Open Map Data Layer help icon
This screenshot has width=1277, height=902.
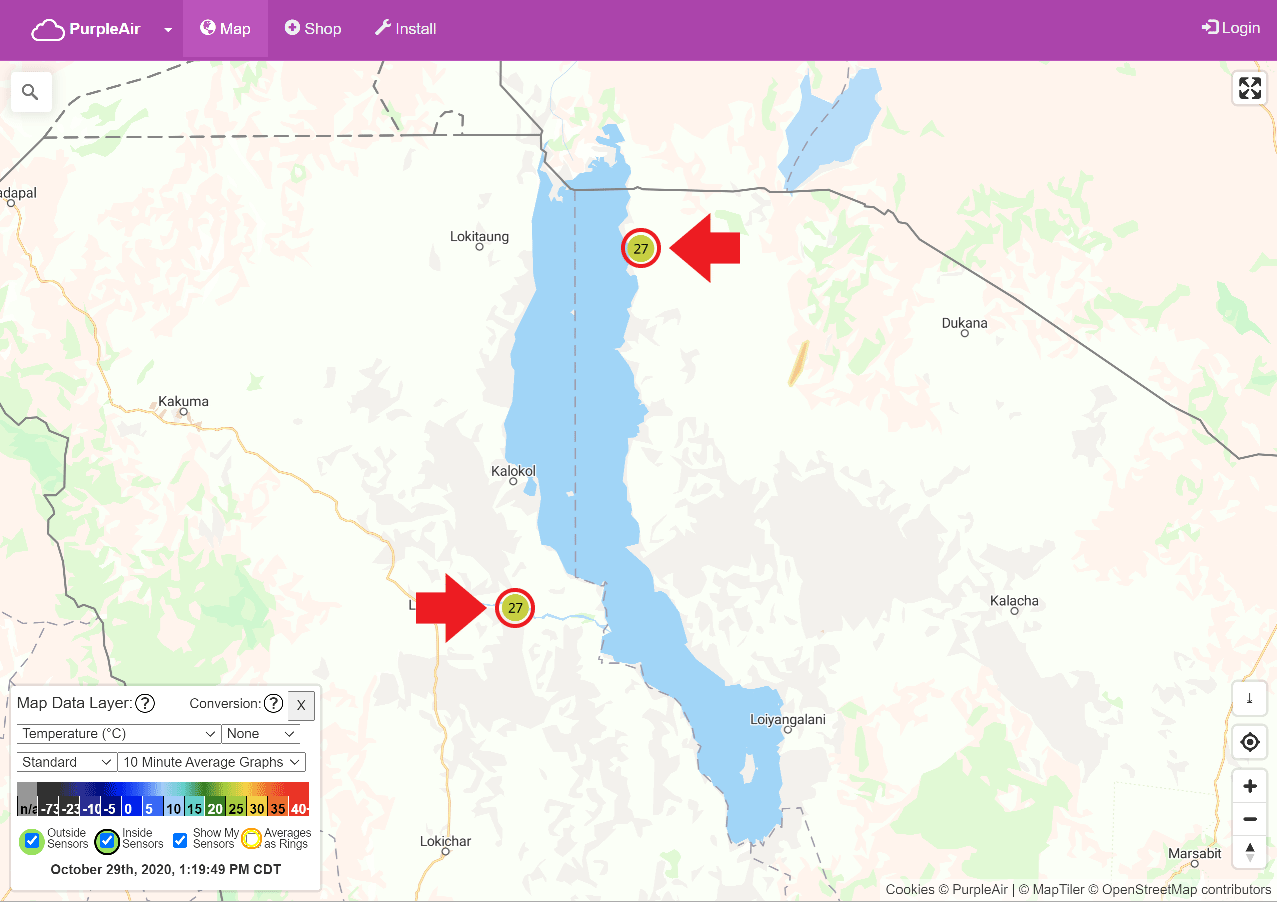point(145,704)
